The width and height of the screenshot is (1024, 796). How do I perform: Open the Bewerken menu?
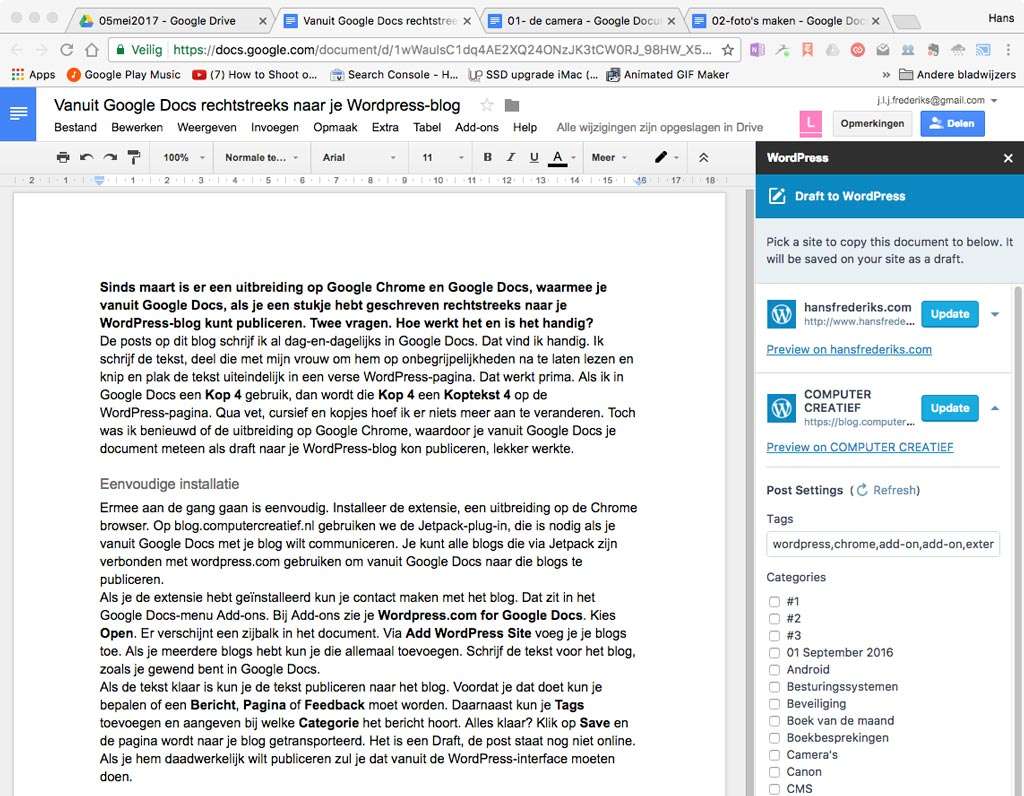[x=137, y=127]
